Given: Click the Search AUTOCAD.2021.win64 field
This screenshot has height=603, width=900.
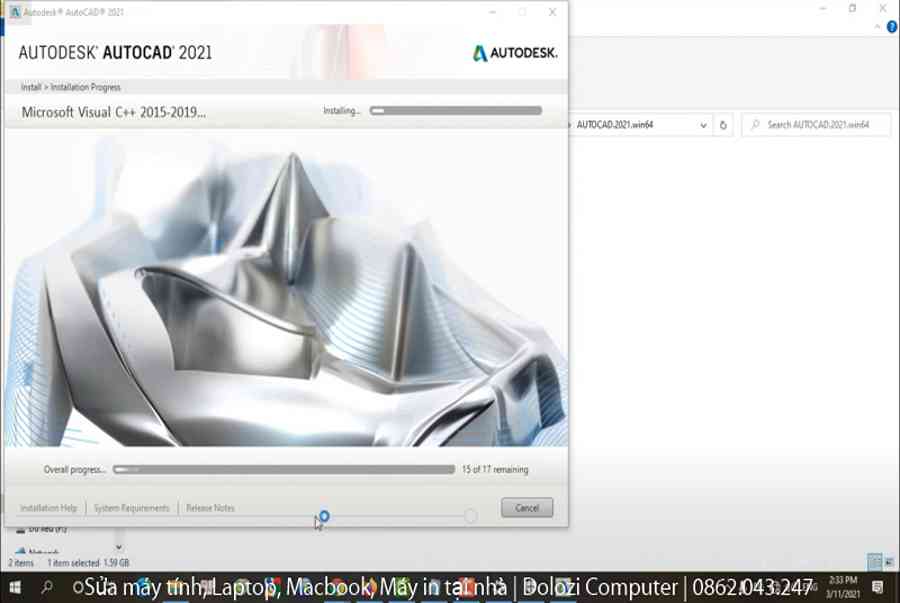Looking at the screenshot, I should pos(817,125).
